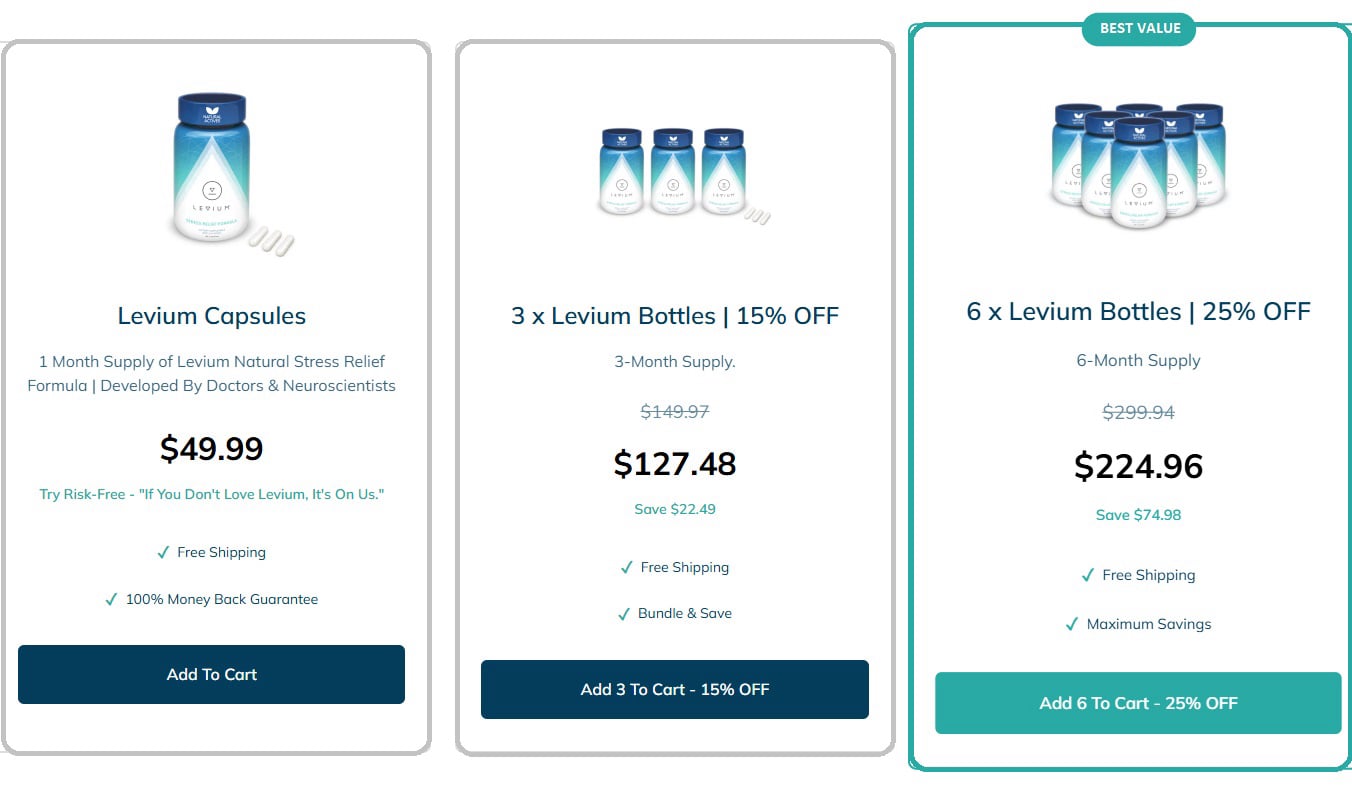This screenshot has width=1352, height=785.
Task: Open the 6 x Levium Bottles title
Action: (x=1138, y=311)
